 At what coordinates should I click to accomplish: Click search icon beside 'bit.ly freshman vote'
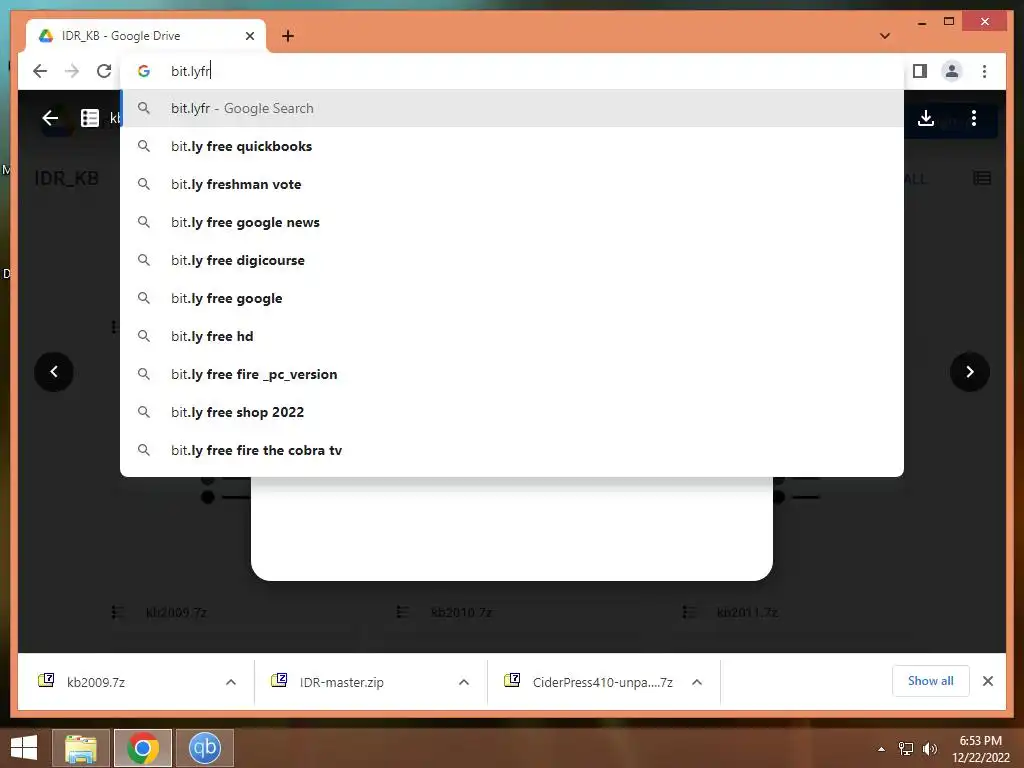pos(144,184)
